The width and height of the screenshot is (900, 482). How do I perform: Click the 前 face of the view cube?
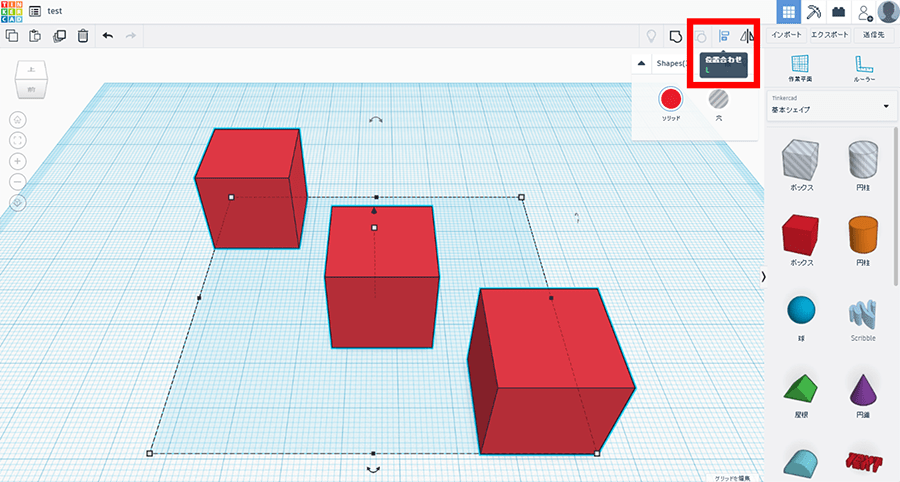click(x=32, y=89)
